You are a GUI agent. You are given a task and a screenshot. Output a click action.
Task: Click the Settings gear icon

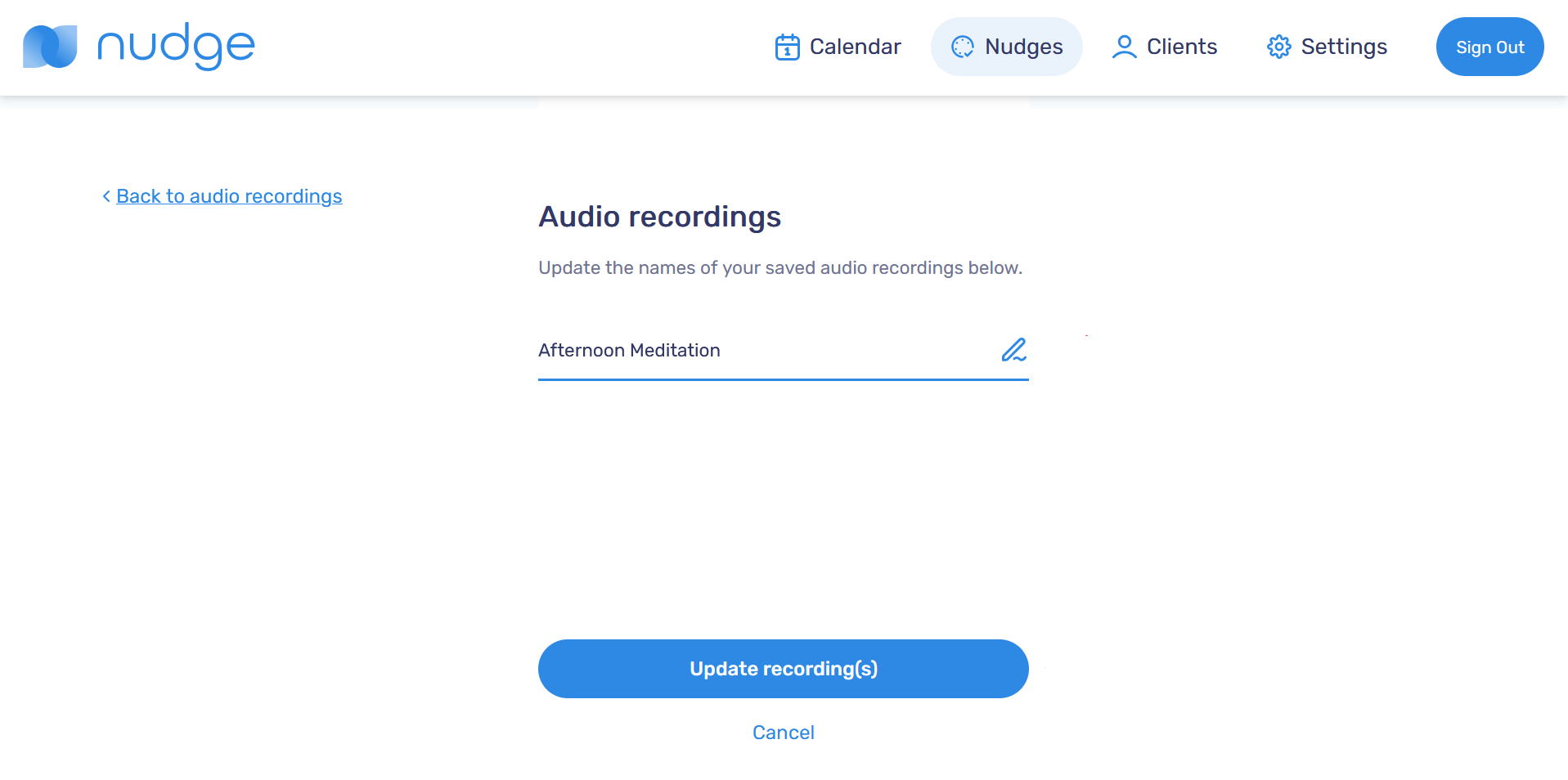(1278, 47)
